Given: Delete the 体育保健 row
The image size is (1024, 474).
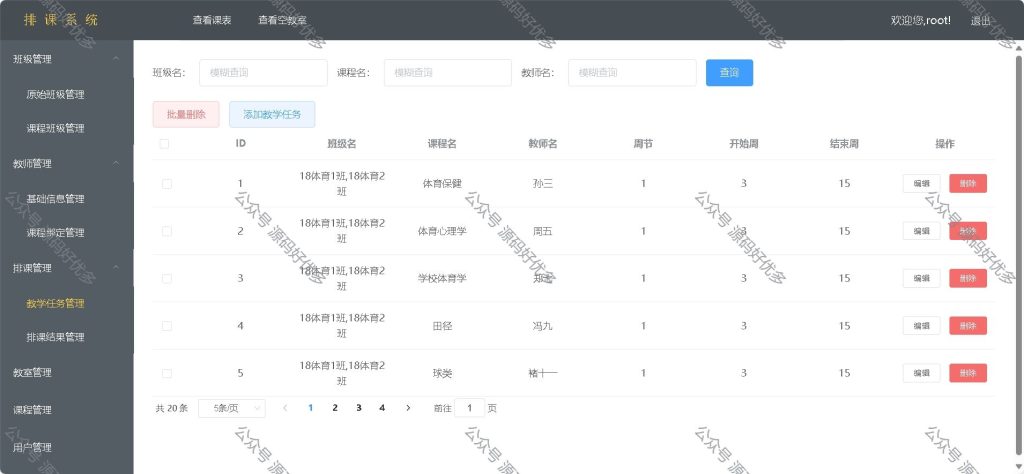Looking at the screenshot, I should pyautogui.click(x=968, y=183).
